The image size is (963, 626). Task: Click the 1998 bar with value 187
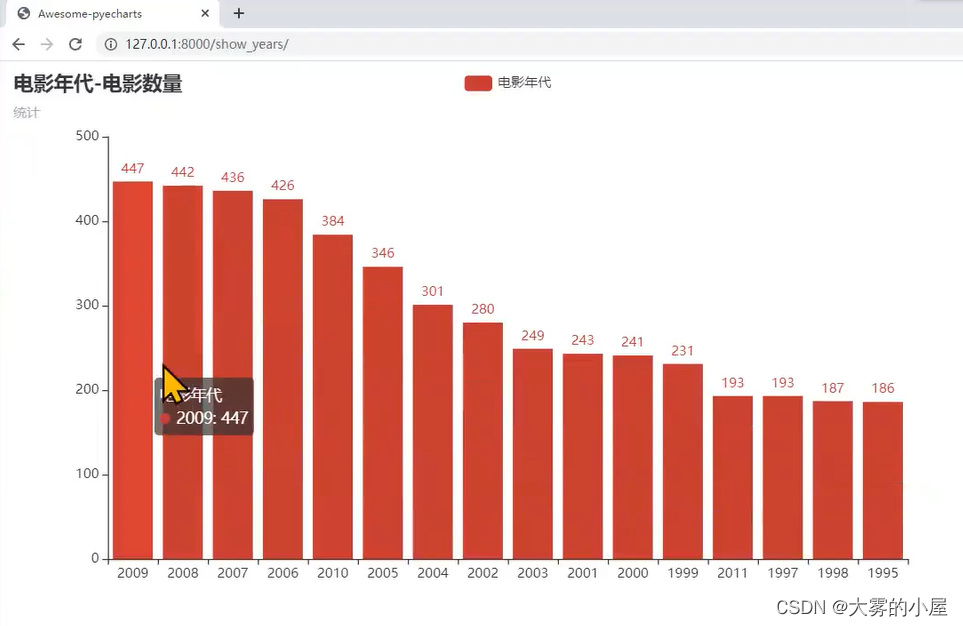click(x=833, y=480)
